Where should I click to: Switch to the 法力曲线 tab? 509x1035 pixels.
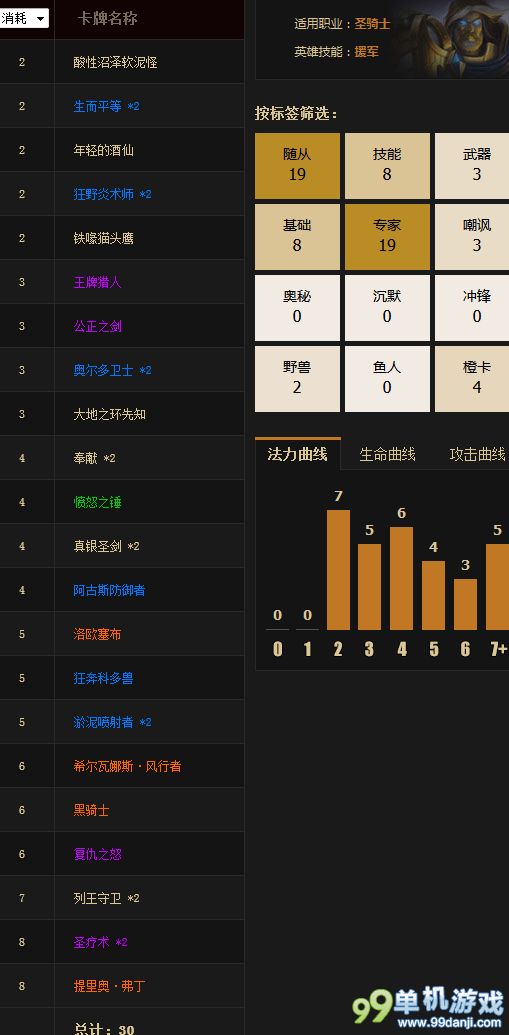pyautogui.click(x=298, y=454)
